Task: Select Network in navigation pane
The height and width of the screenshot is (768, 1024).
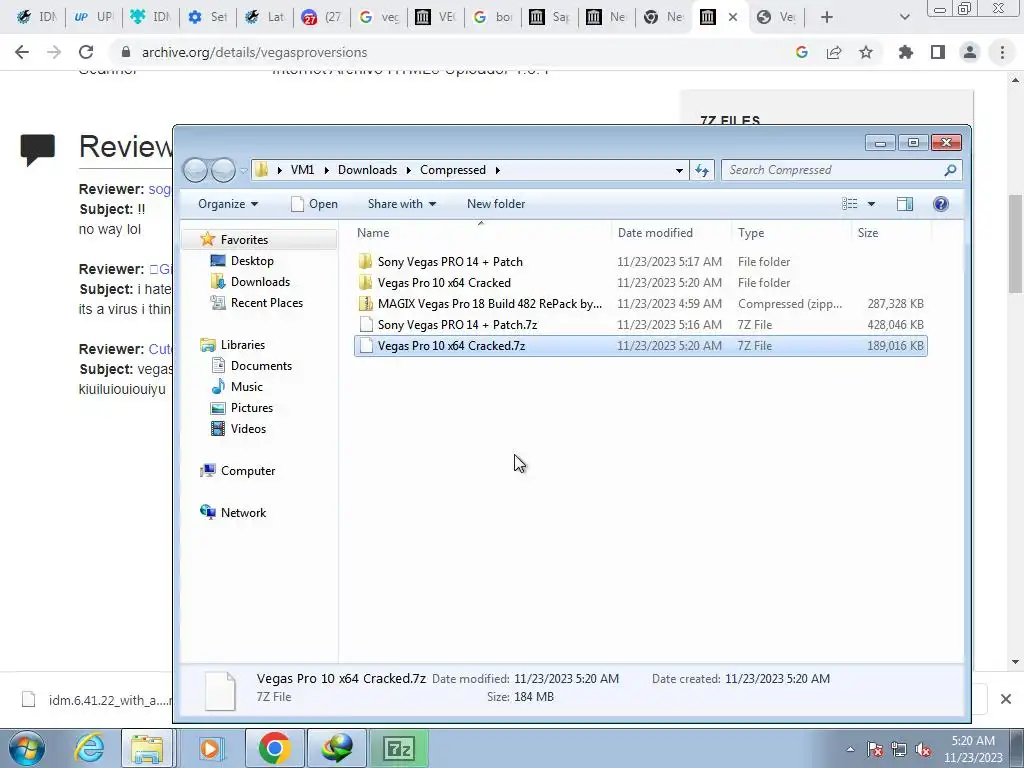Action: [233, 513]
